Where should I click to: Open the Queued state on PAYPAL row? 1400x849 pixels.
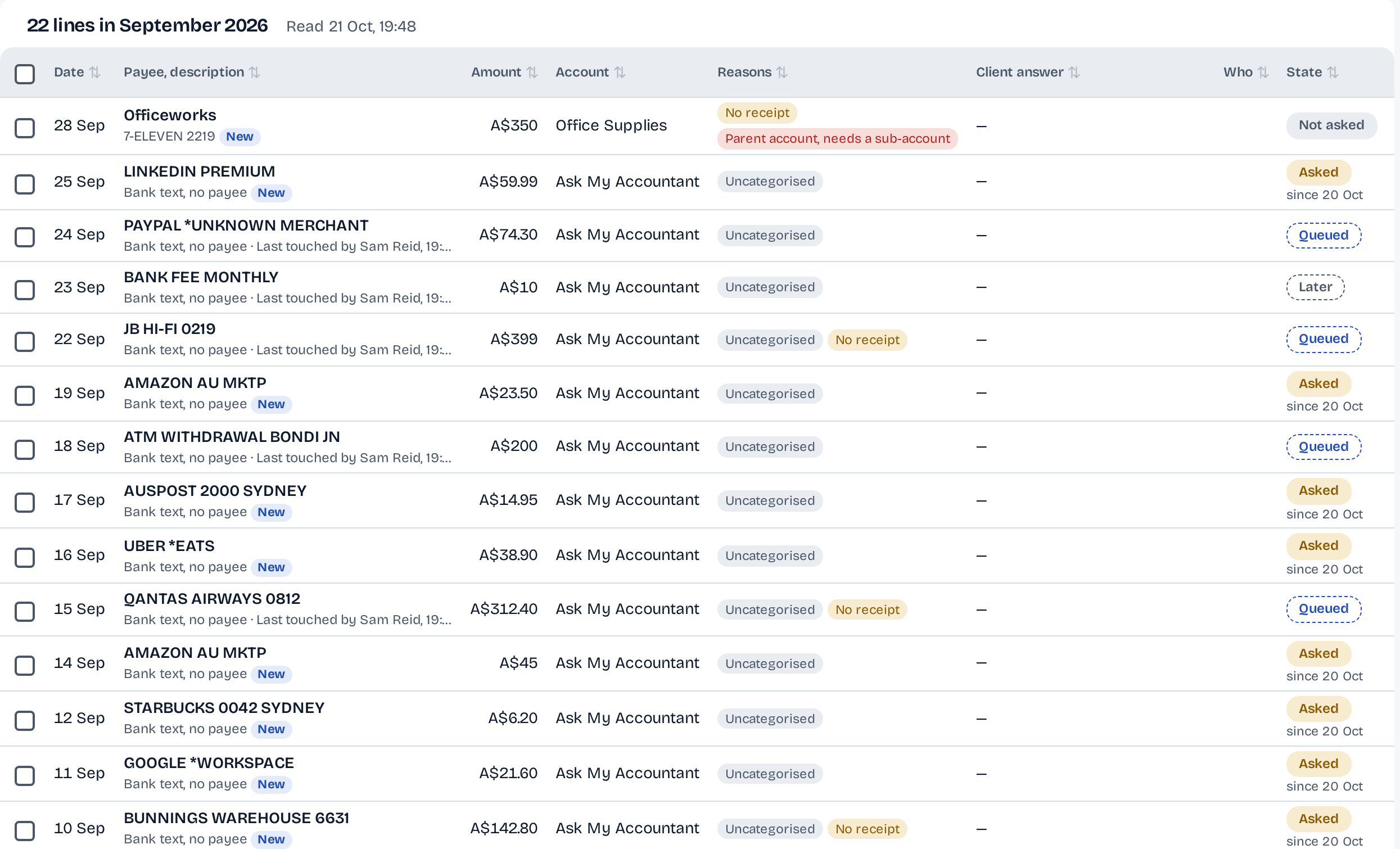click(x=1324, y=235)
